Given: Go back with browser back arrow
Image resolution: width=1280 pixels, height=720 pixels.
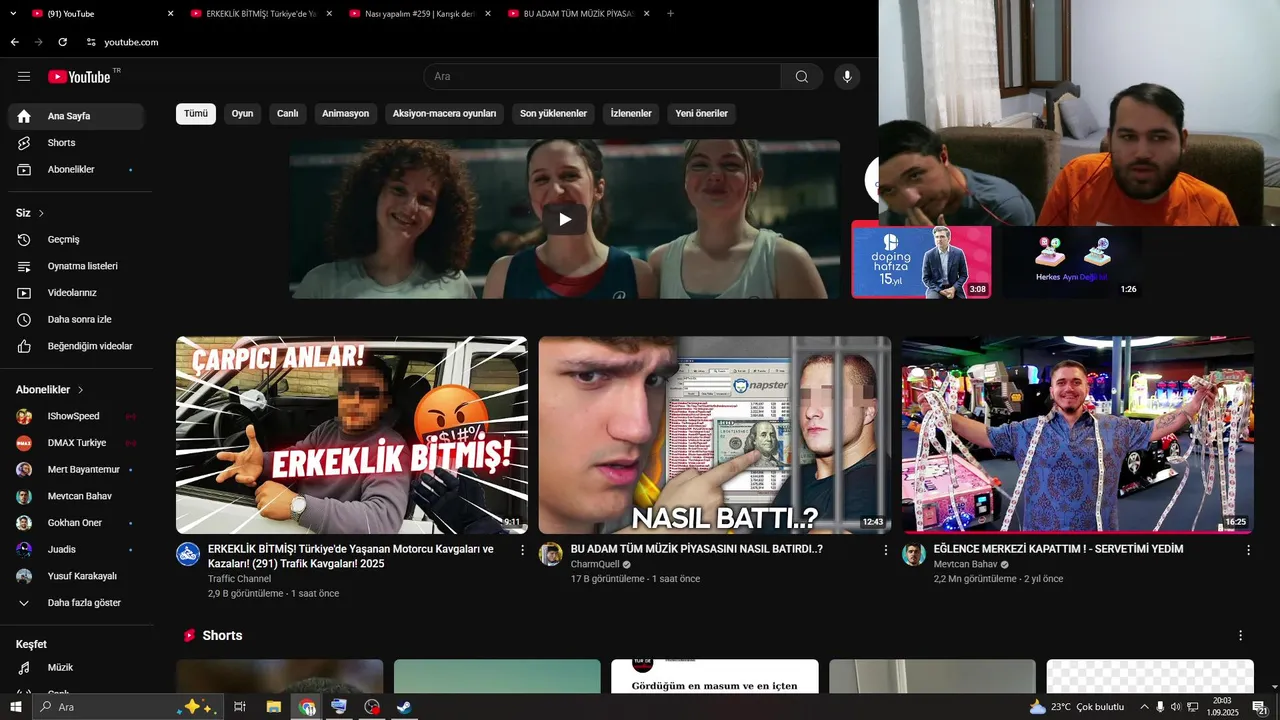Looking at the screenshot, I should click(x=14, y=42).
